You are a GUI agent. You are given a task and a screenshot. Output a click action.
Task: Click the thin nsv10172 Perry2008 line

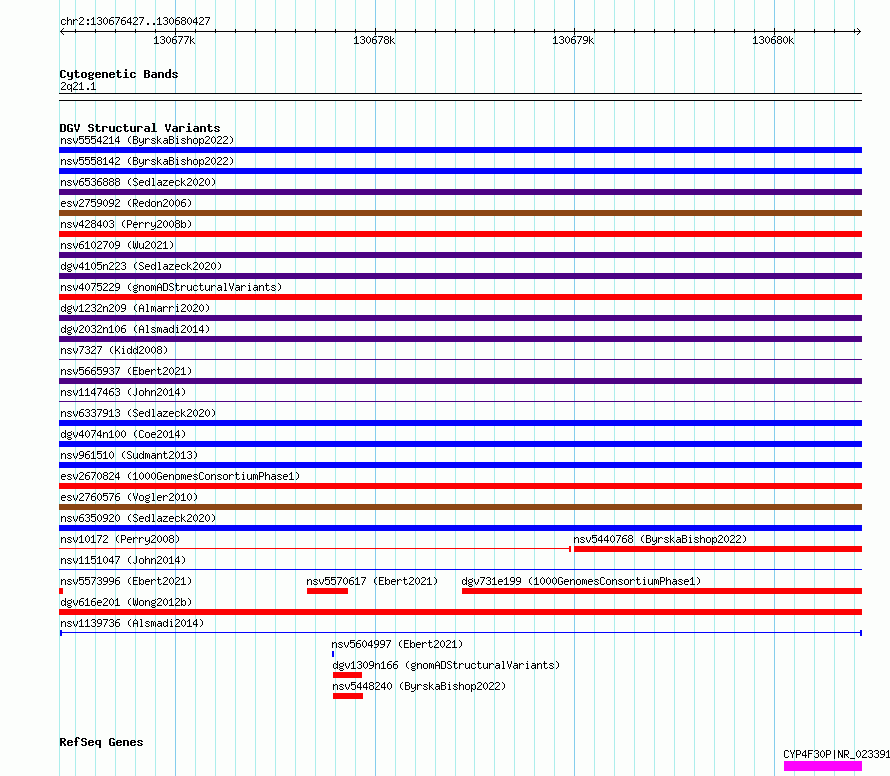pos(315,549)
